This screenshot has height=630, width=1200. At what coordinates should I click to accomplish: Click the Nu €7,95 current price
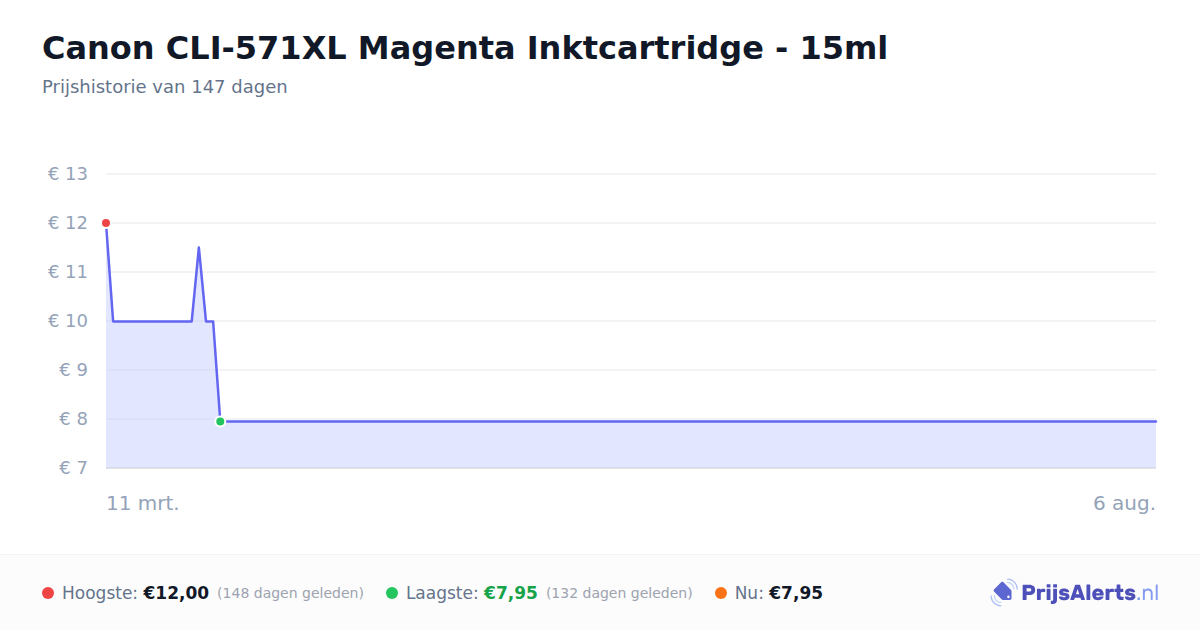(x=796, y=593)
